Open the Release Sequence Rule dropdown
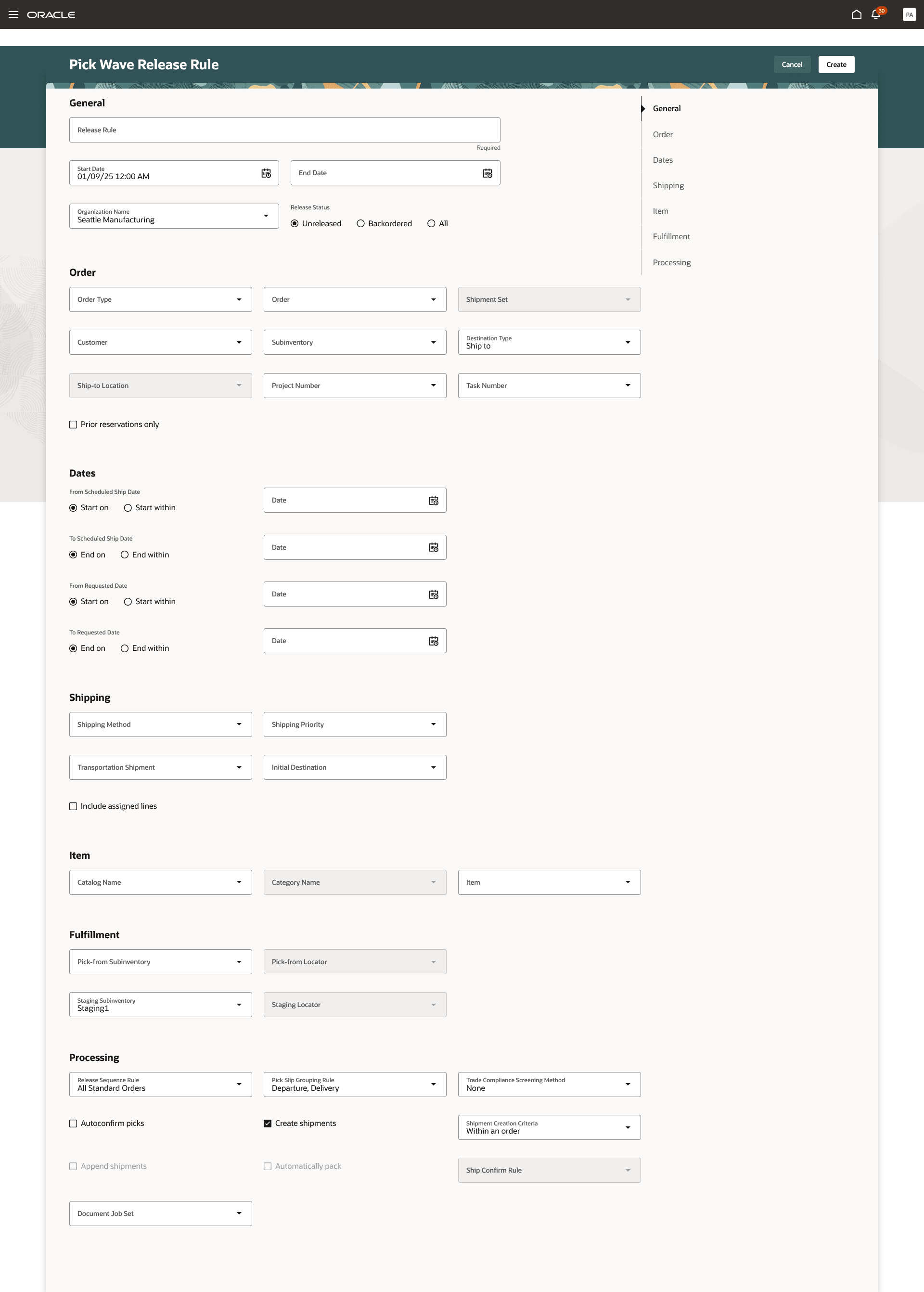924x1292 pixels. tap(239, 1084)
